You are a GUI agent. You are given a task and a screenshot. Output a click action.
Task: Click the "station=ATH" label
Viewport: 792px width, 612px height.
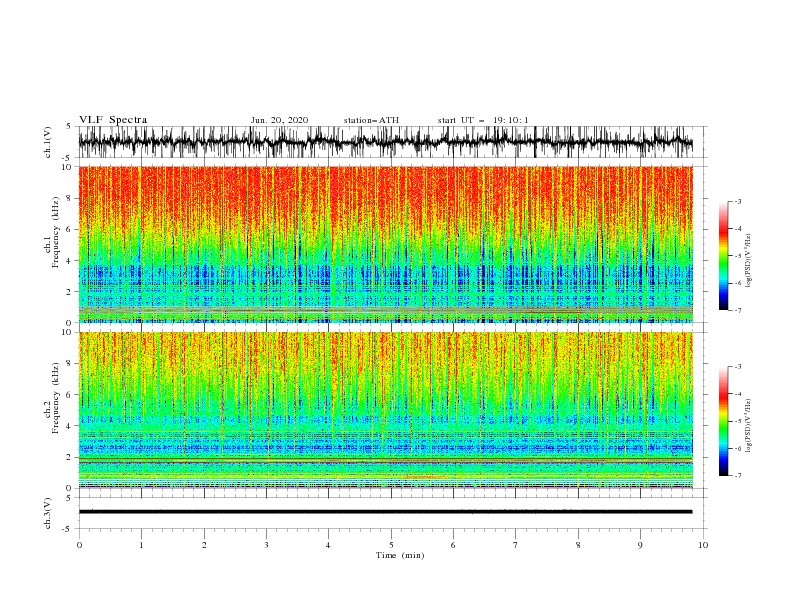click(x=371, y=120)
